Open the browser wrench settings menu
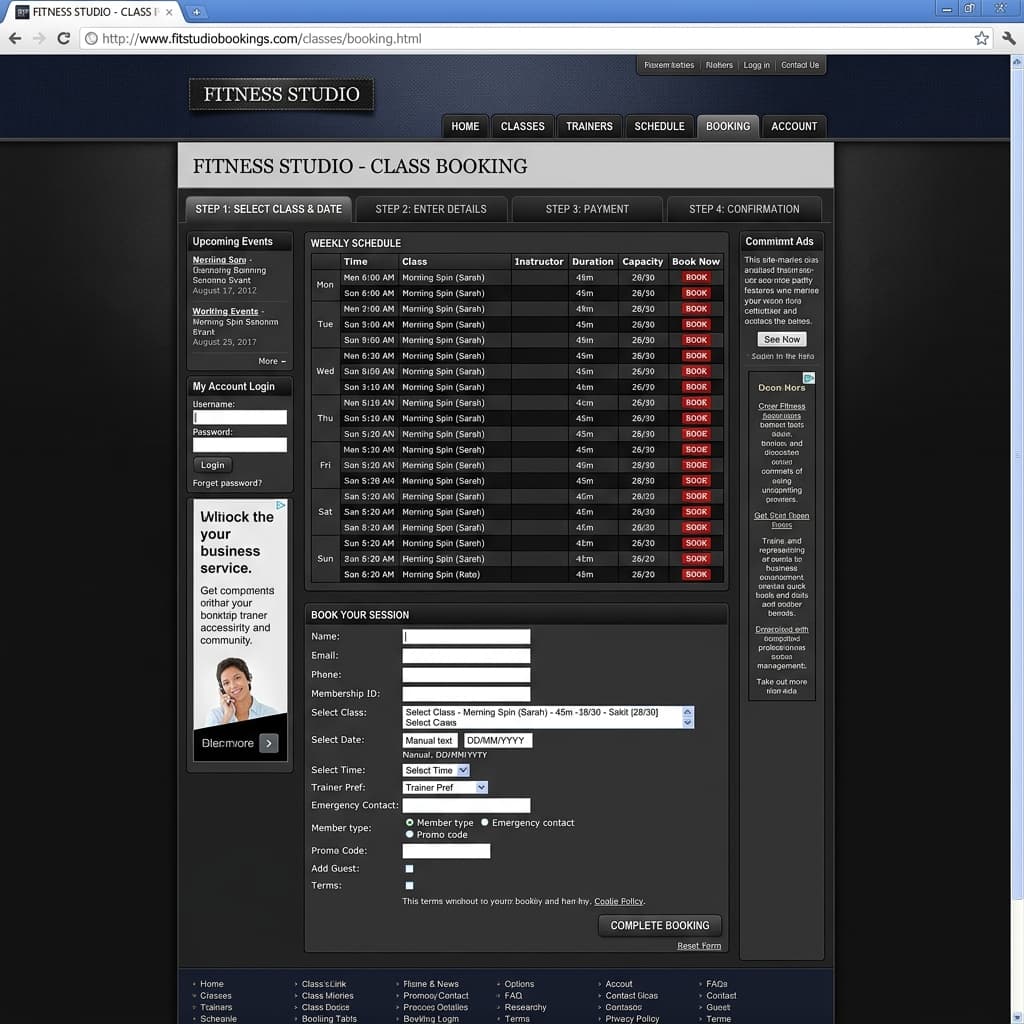 pyautogui.click(x=1007, y=39)
